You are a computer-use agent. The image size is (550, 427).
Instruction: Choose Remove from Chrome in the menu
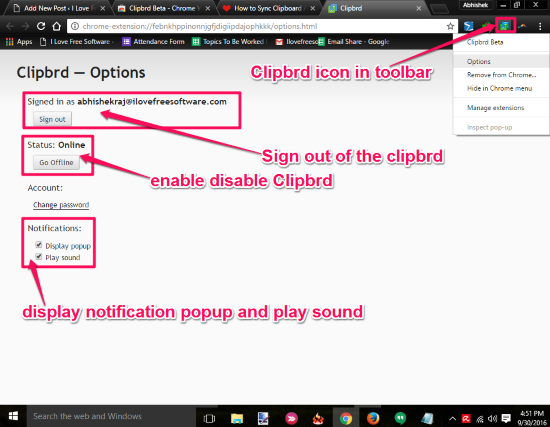[501, 75]
